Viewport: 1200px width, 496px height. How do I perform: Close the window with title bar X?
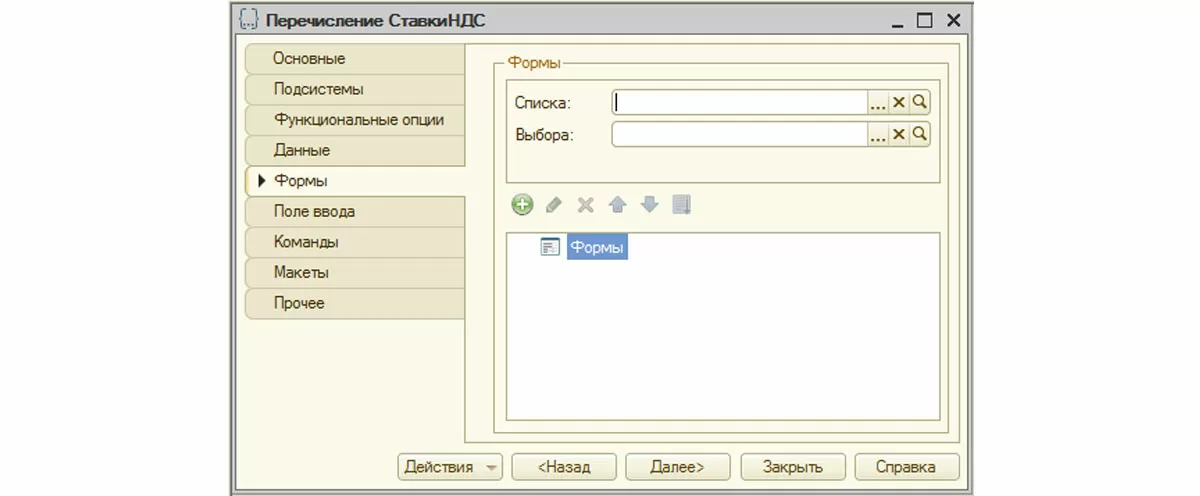click(x=953, y=20)
